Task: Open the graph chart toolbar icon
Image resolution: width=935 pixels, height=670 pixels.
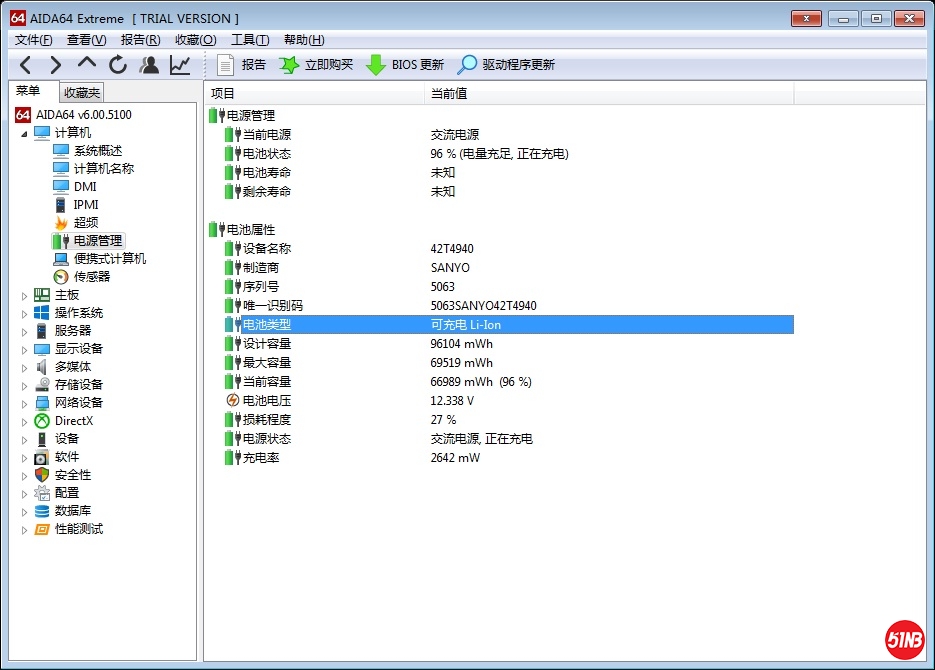Action: click(180, 65)
